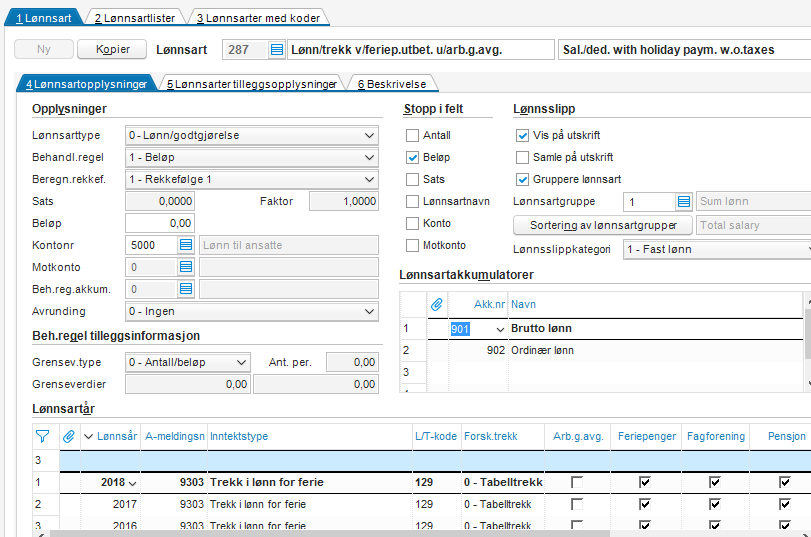Click the horizontal scrollbar under Lønnsartår grid

point(330,533)
